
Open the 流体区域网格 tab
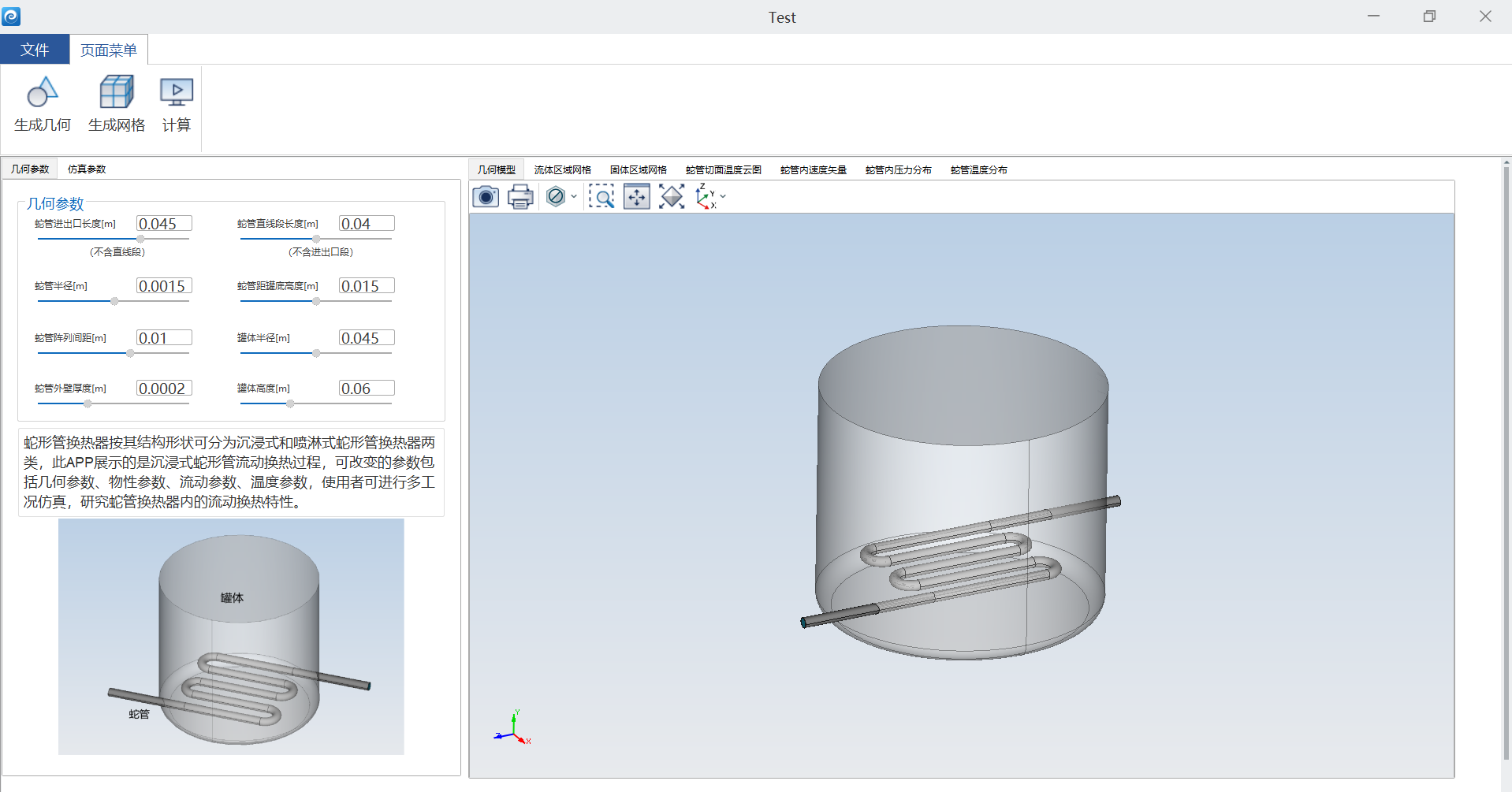[563, 169]
